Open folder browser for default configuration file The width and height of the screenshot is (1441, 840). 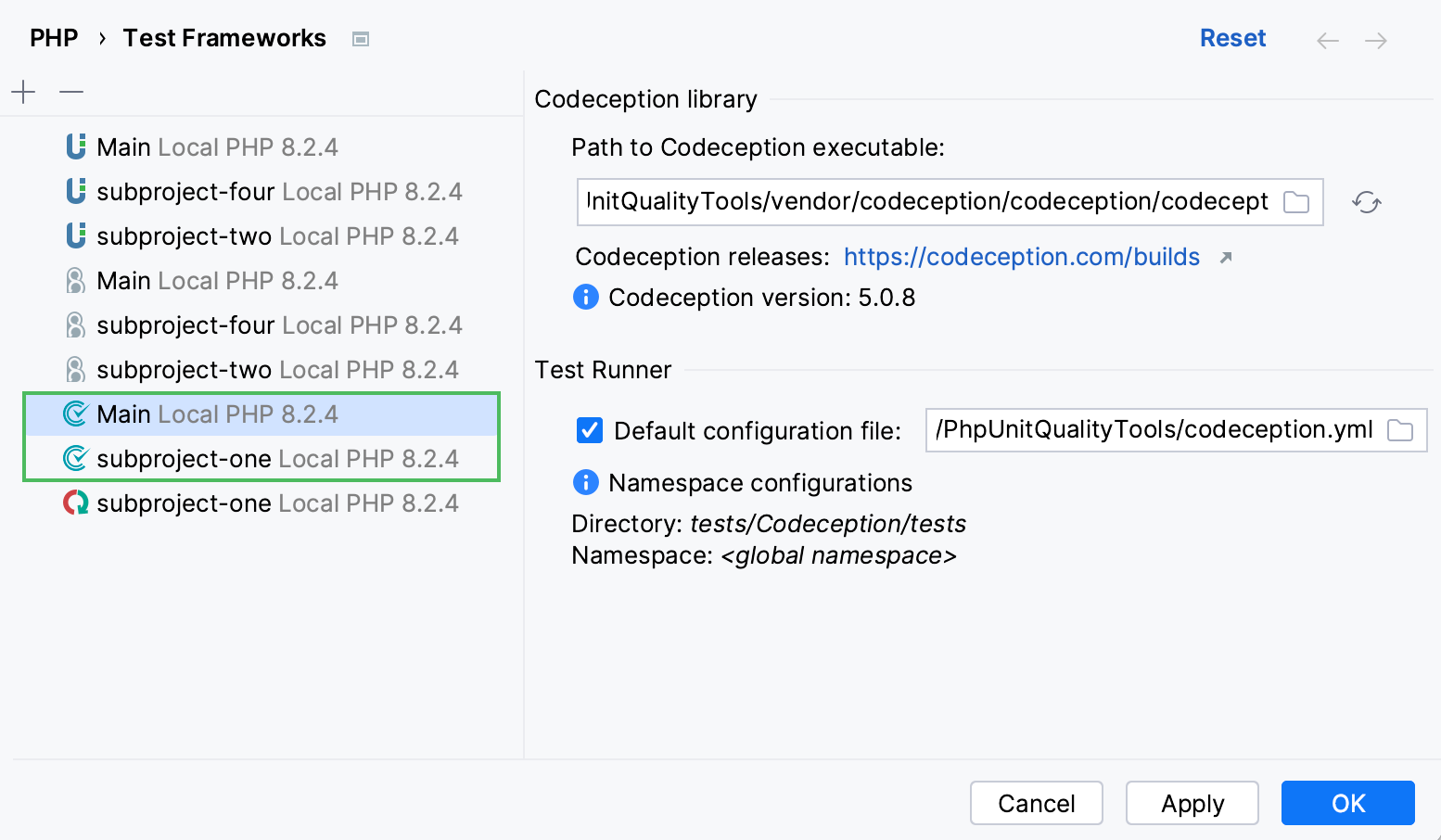click(x=1402, y=429)
